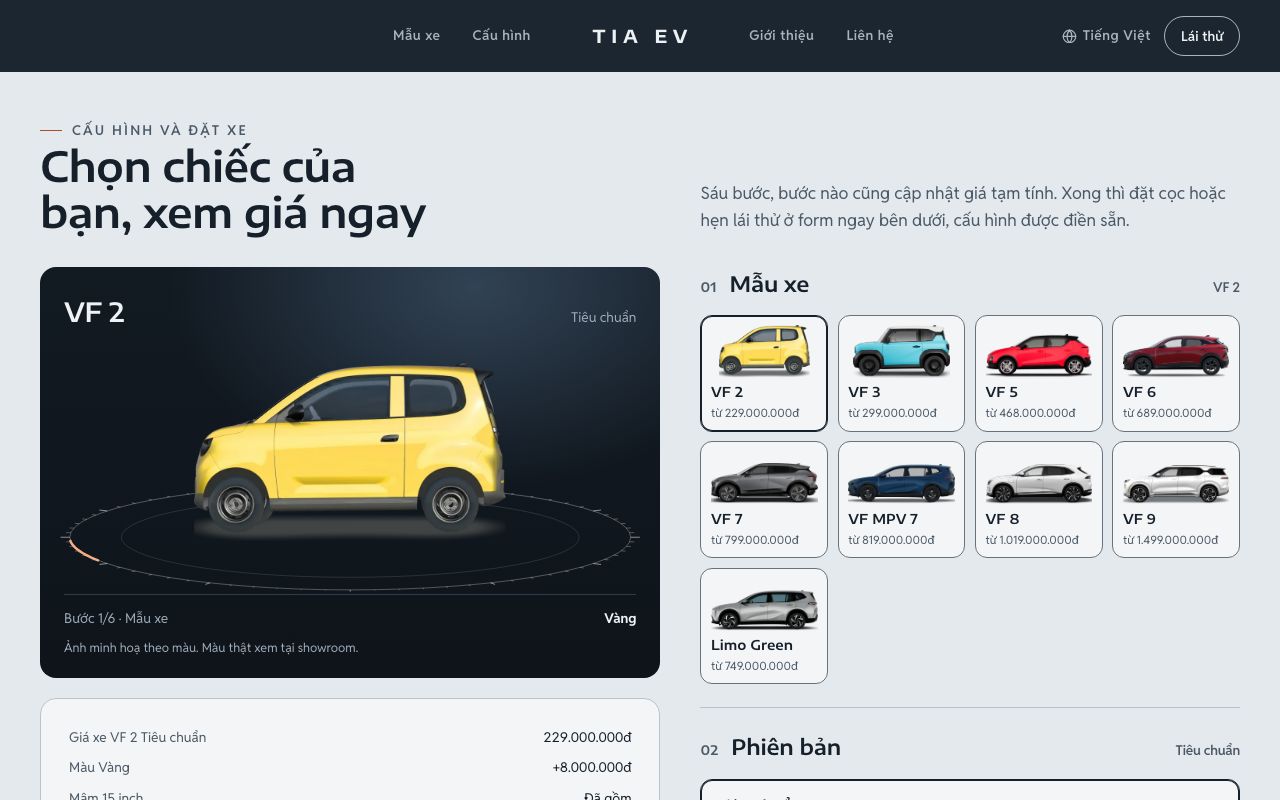Click the 'Bước 1/6 · Mẫu xe' text
This screenshot has height=800, width=1280.
click(116, 618)
